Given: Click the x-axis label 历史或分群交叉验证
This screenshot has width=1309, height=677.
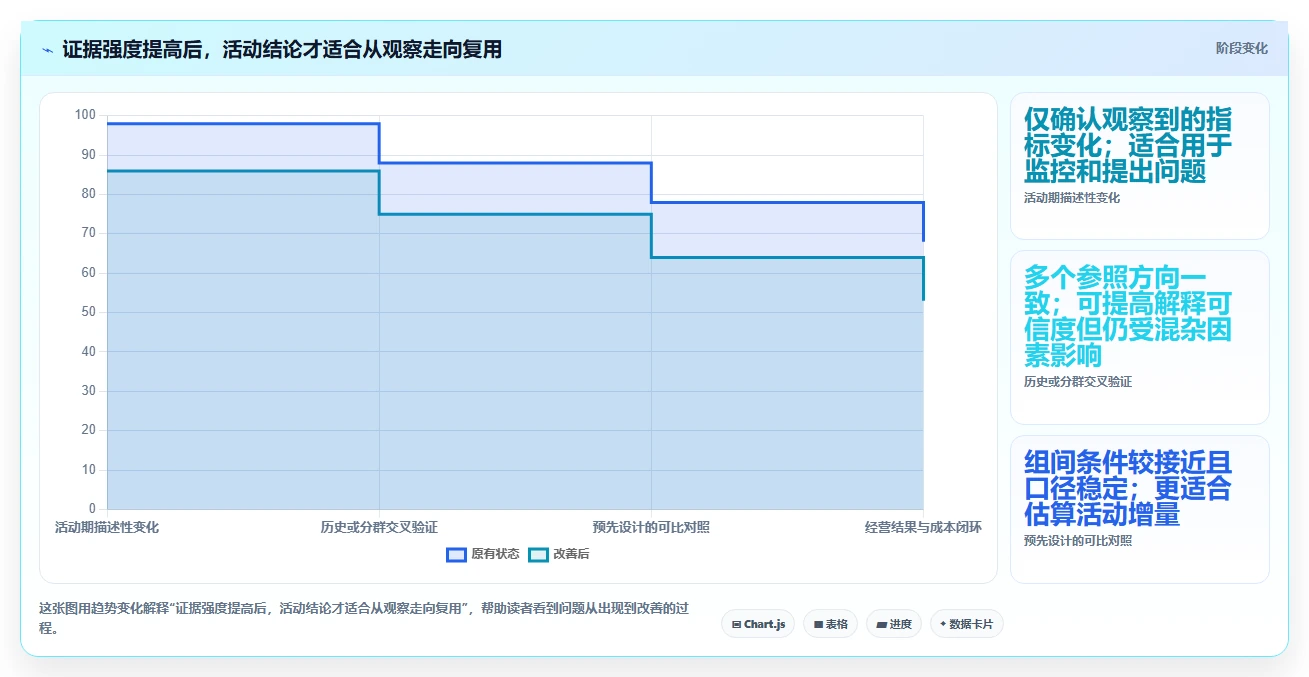Looking at the screenshot, I should [x=379, y=527].
